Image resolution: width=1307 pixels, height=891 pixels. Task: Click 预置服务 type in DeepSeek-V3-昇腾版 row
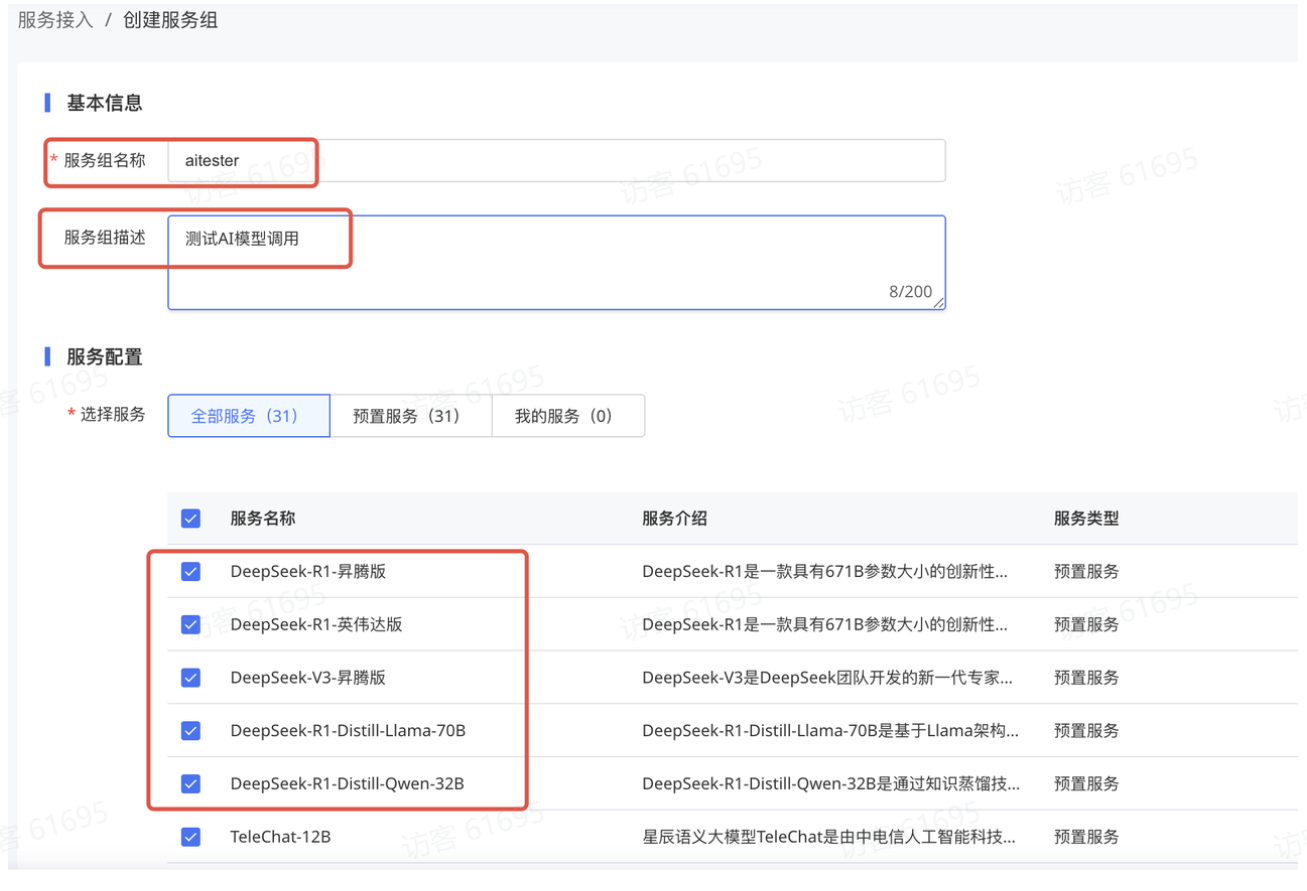(1086, 677)
